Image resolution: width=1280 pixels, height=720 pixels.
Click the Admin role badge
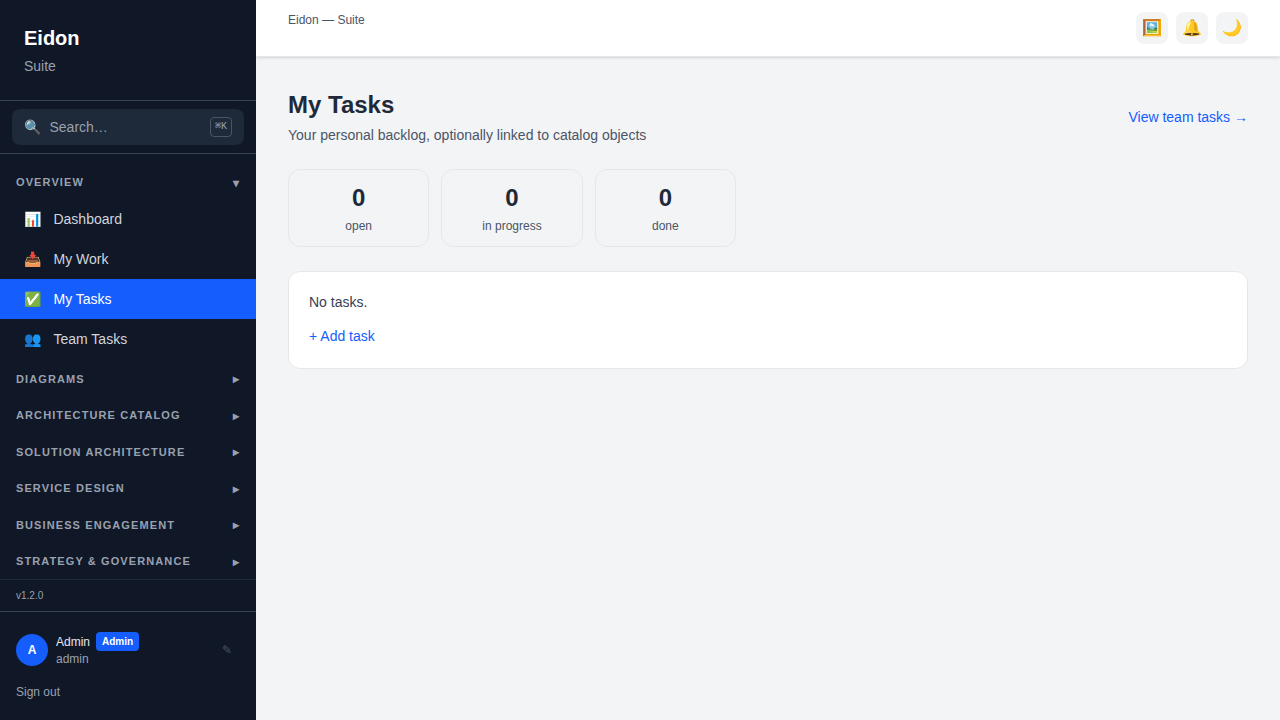(117, 641)
